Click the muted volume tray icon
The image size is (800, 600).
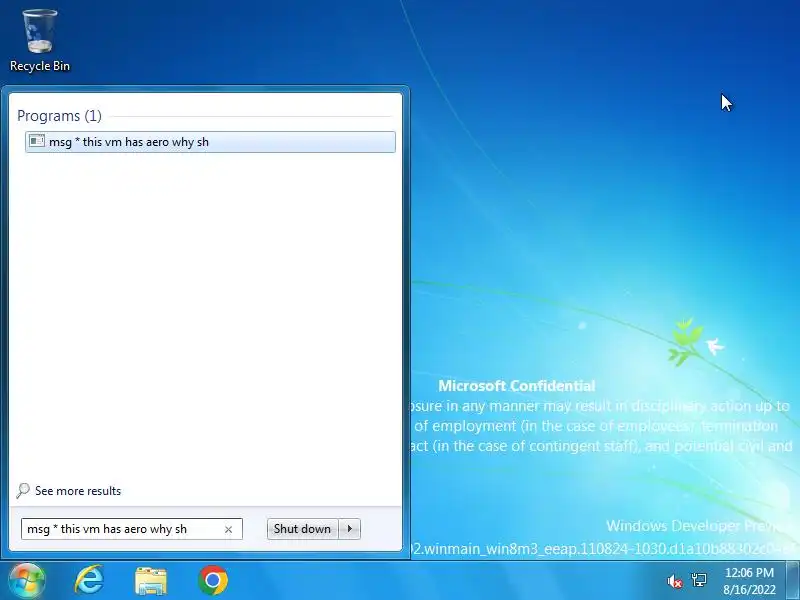(674, 581)
